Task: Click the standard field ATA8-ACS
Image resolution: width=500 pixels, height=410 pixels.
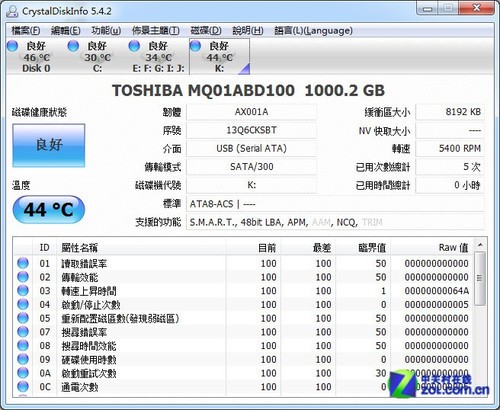Action: (335, 204)
